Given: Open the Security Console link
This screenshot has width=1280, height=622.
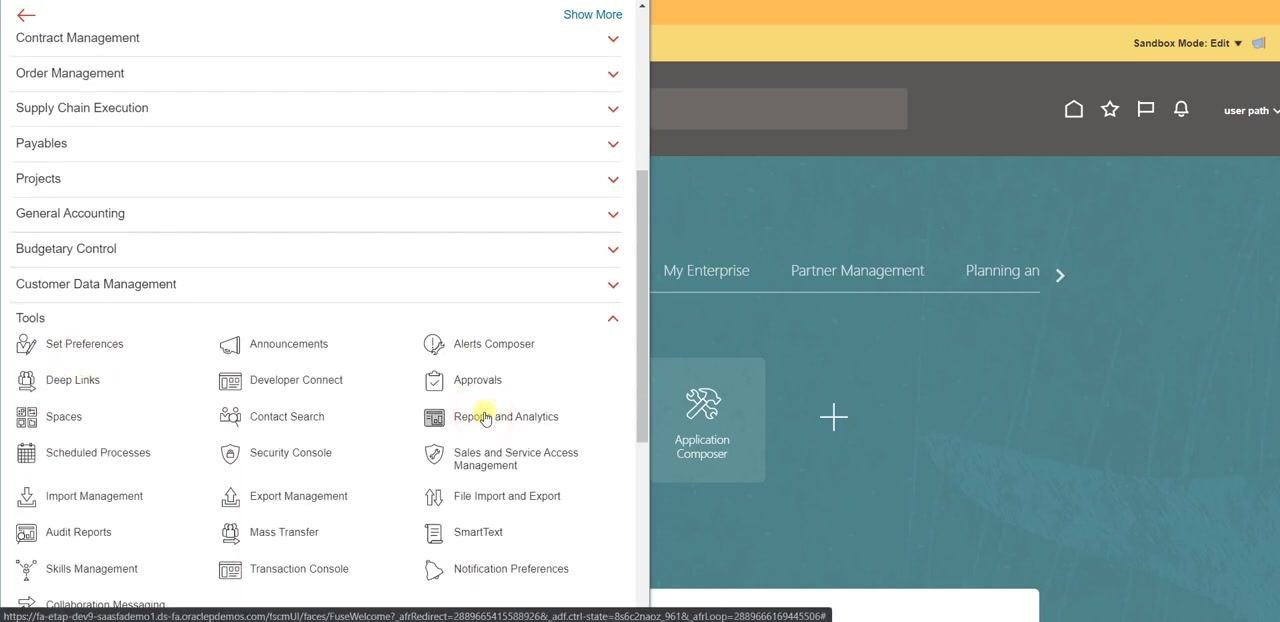Looking at the screenshot, I should (x=290, y=453).
